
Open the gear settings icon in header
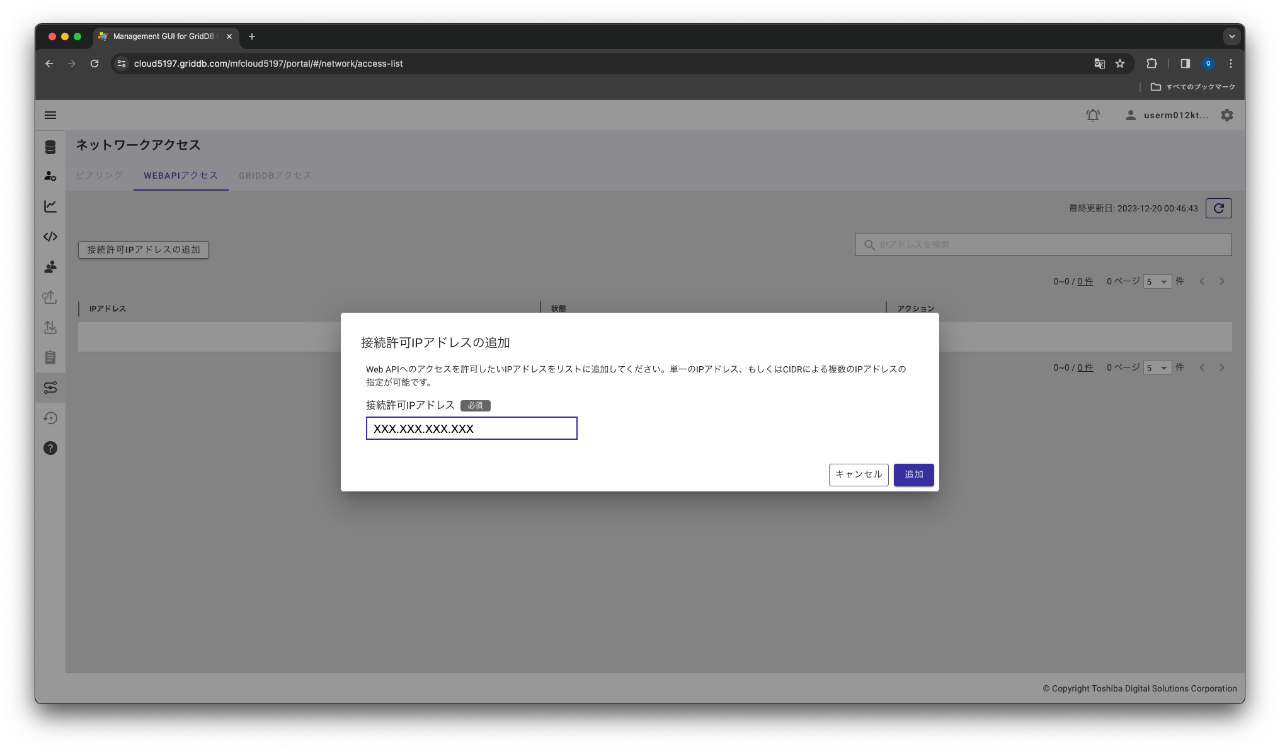pyautogui.click(x=1227, y=115)
